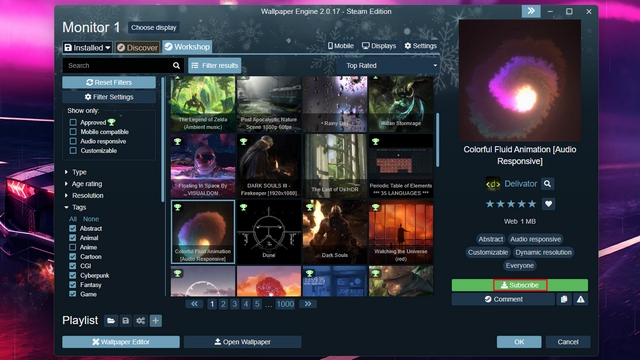Open the playlist settings gears icon
640x360 pixels.
click(141, 321)
